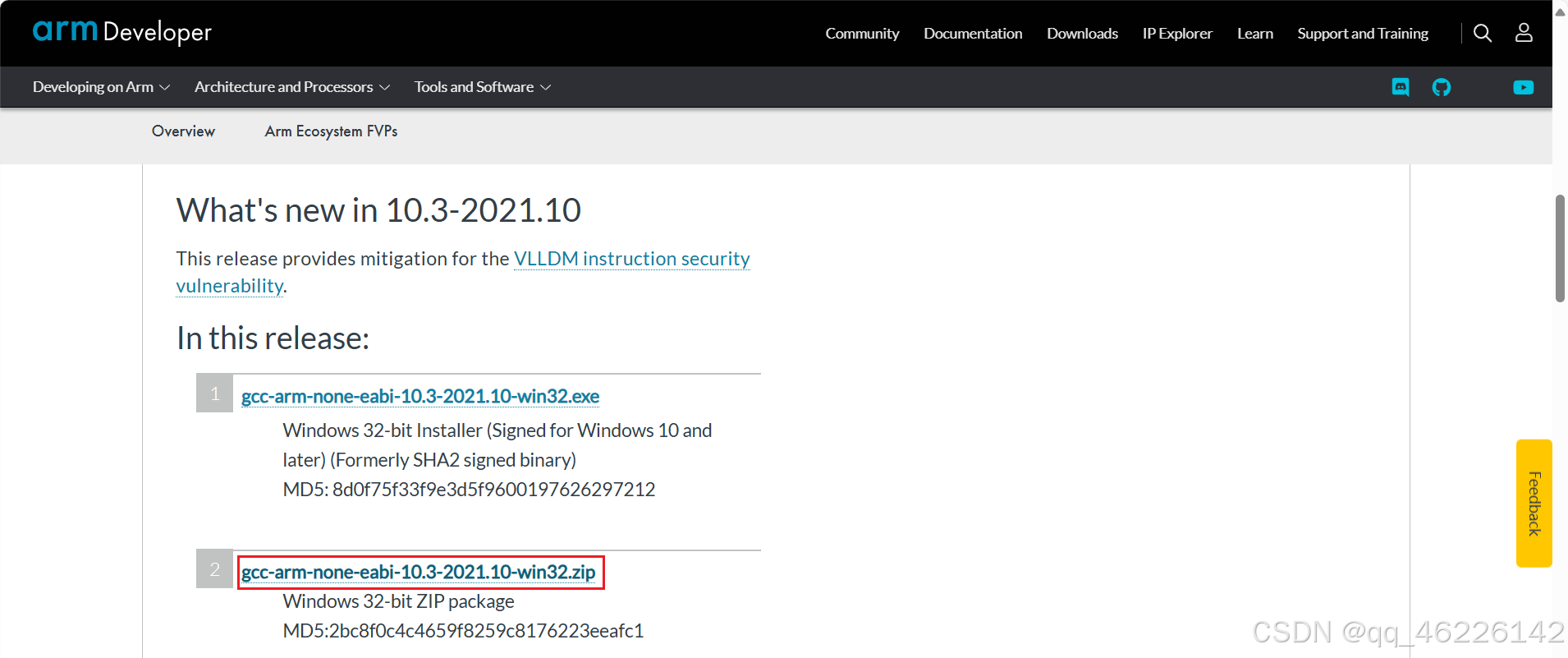Open the Documentation menu item

click(x=973, y=34)
